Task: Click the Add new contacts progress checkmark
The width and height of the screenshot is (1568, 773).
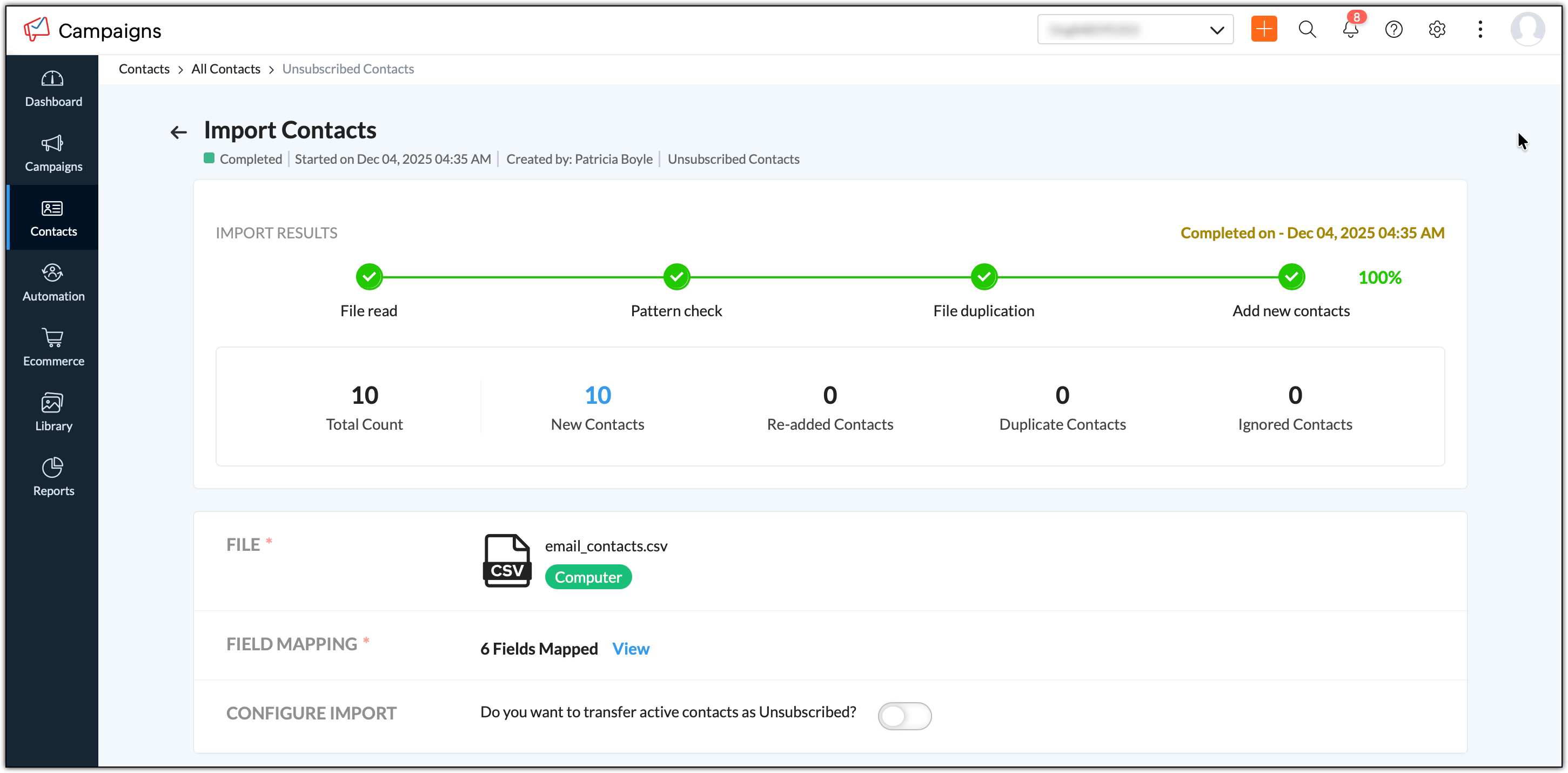Action: pos(1291,277)
